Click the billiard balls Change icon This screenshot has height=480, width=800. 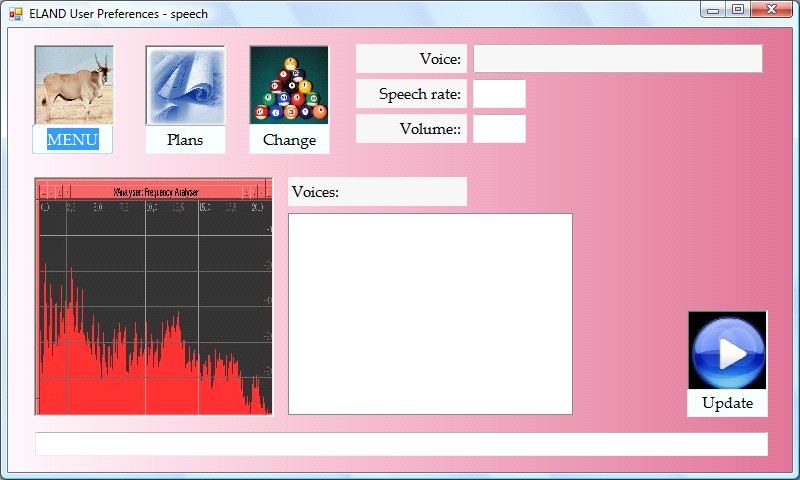(289, 85)
